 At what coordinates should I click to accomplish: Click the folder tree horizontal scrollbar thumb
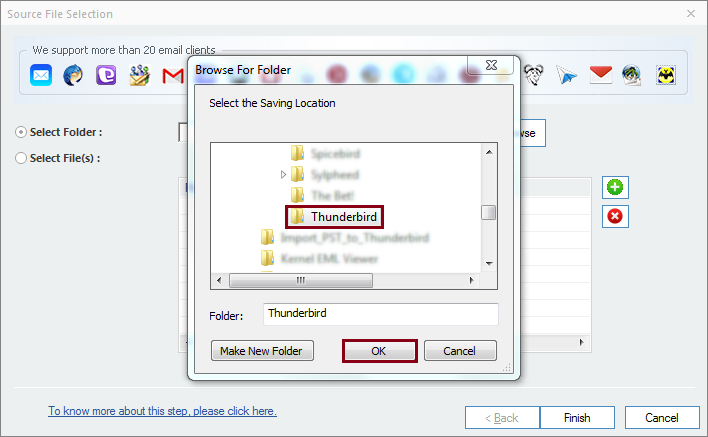tap(301, 280)
